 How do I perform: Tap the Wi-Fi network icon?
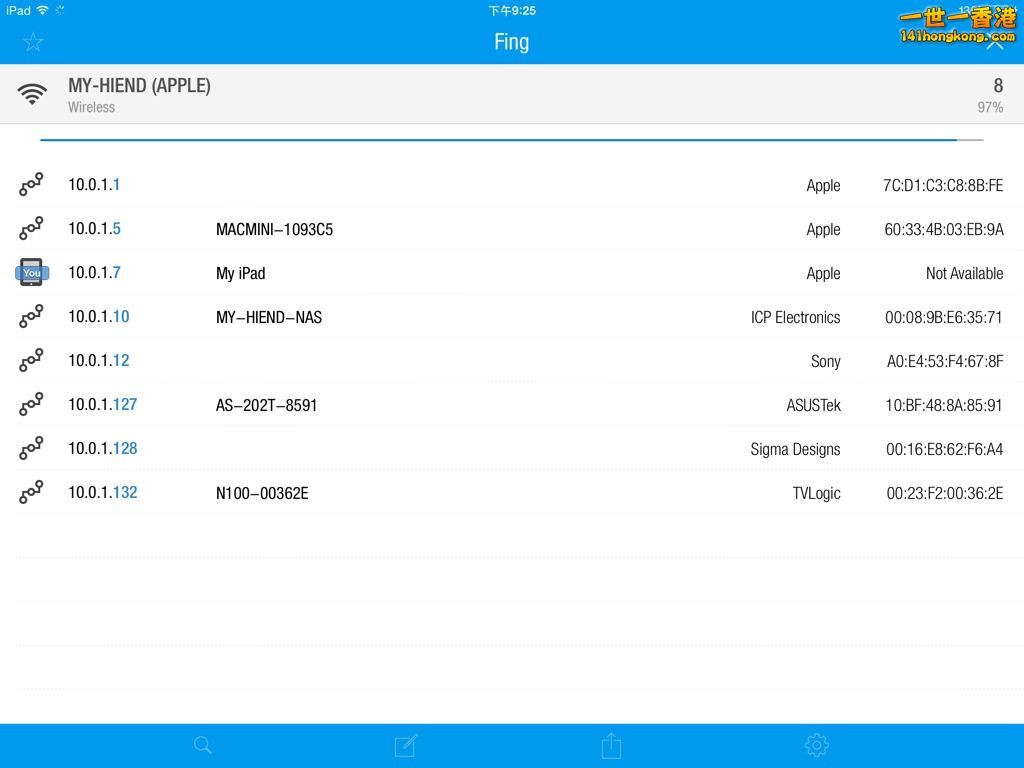click(32, 95)
